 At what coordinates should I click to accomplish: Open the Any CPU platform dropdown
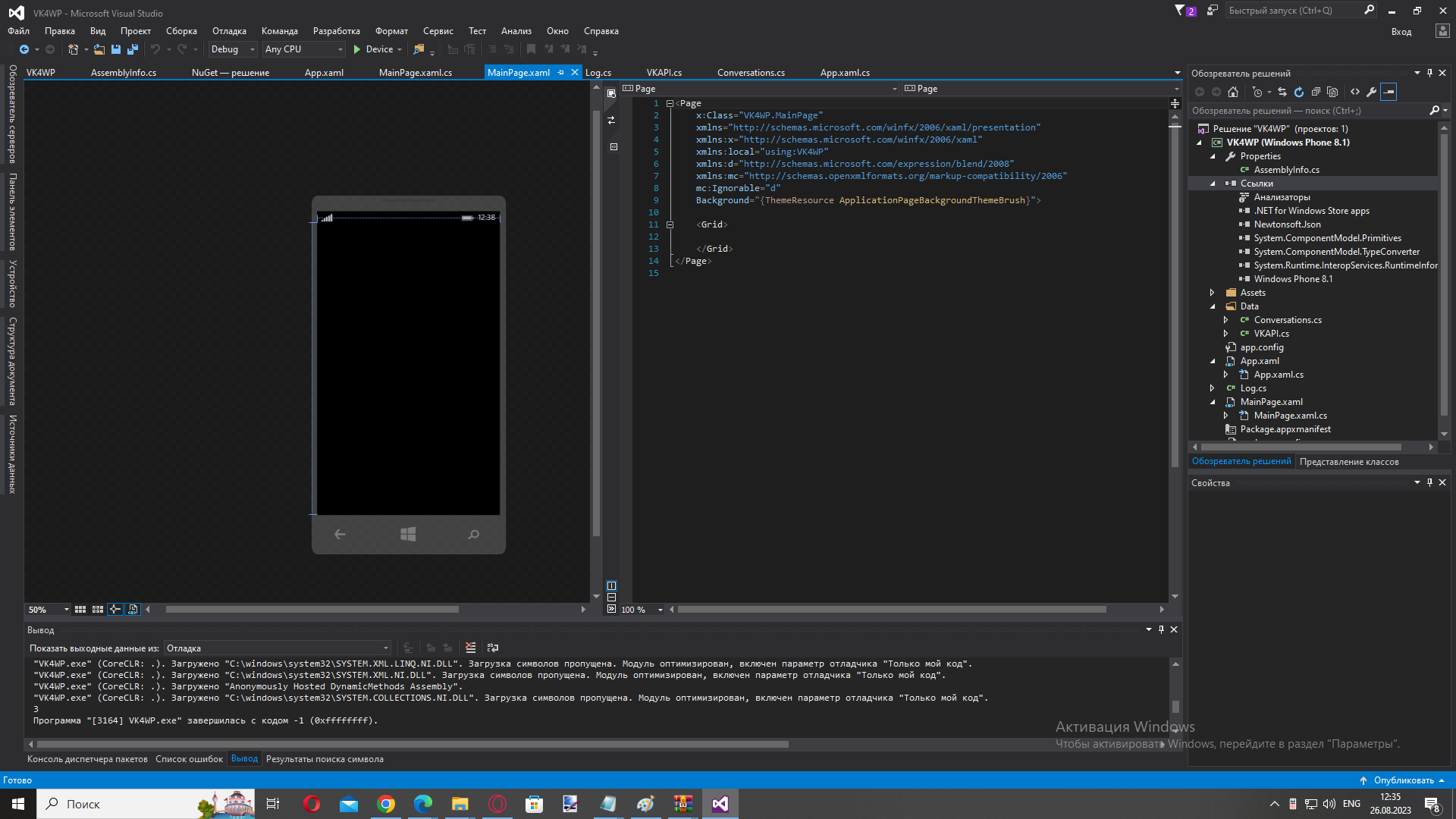tap(340, 49)
